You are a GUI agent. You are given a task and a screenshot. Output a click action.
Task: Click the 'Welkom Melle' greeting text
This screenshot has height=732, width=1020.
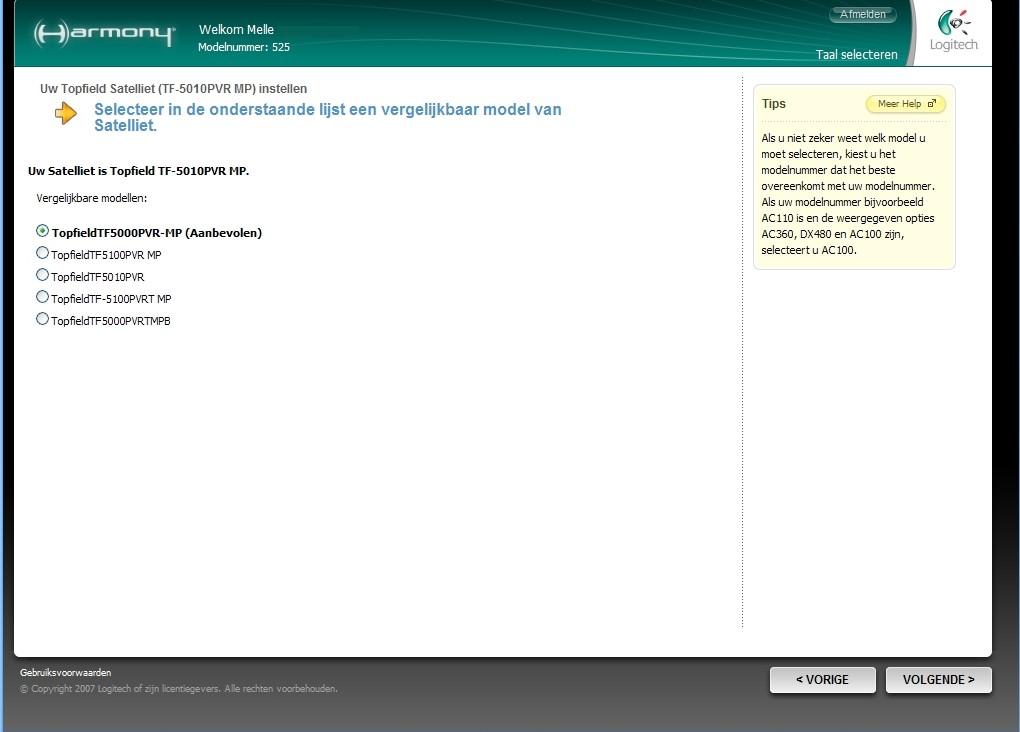coord(236,29)
